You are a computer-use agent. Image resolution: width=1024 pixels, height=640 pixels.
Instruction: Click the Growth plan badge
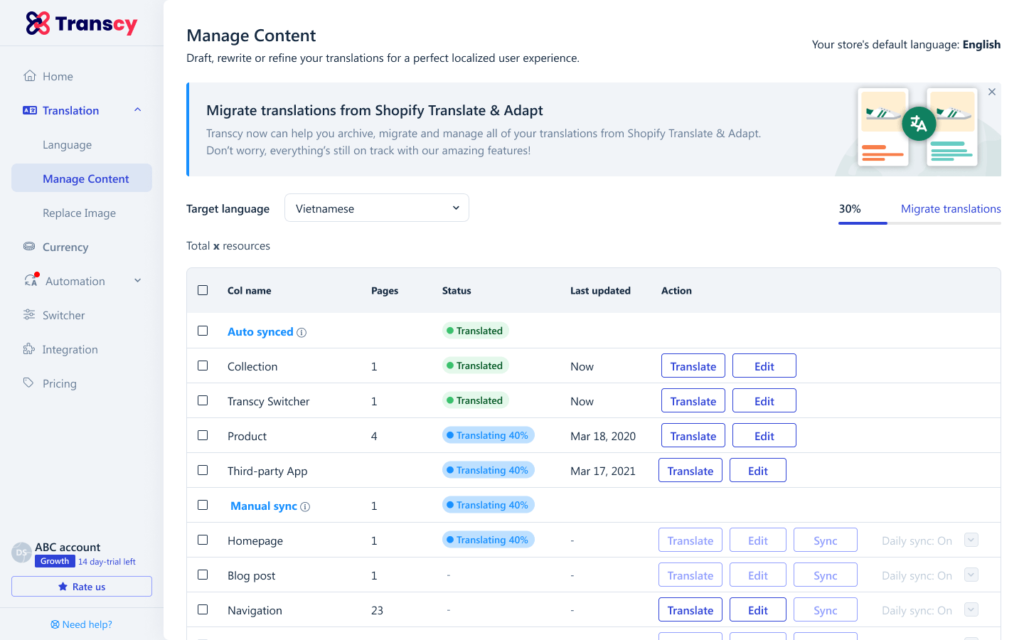tap(55, 561)
